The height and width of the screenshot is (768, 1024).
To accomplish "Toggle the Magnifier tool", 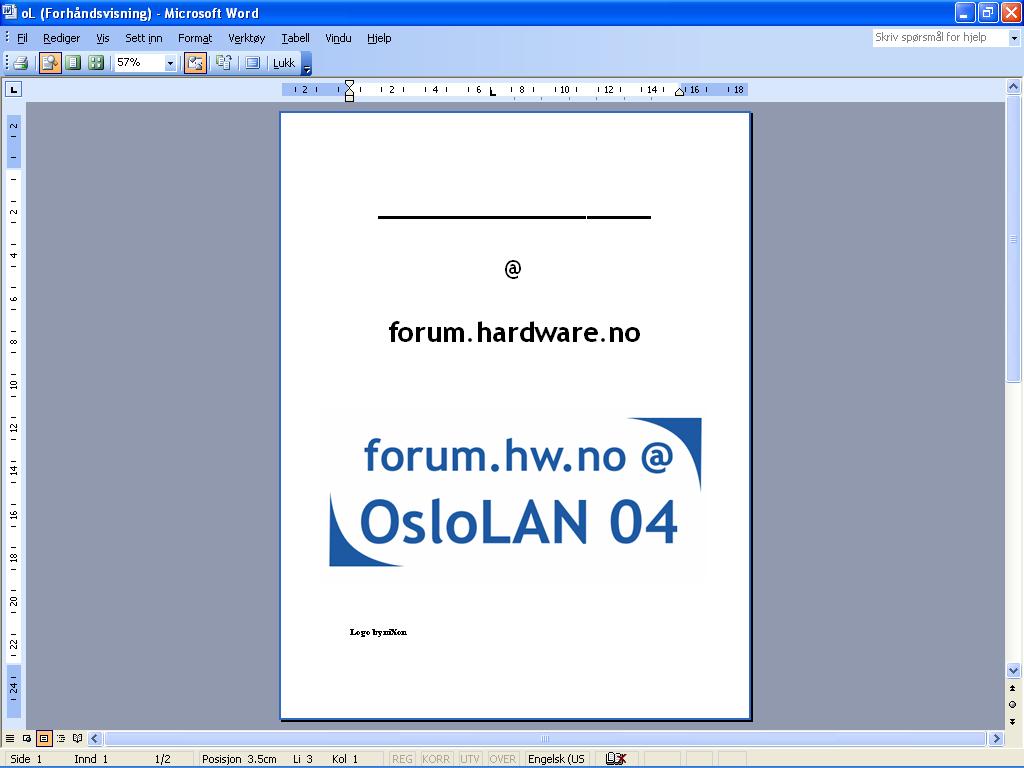I will (50, 63).
